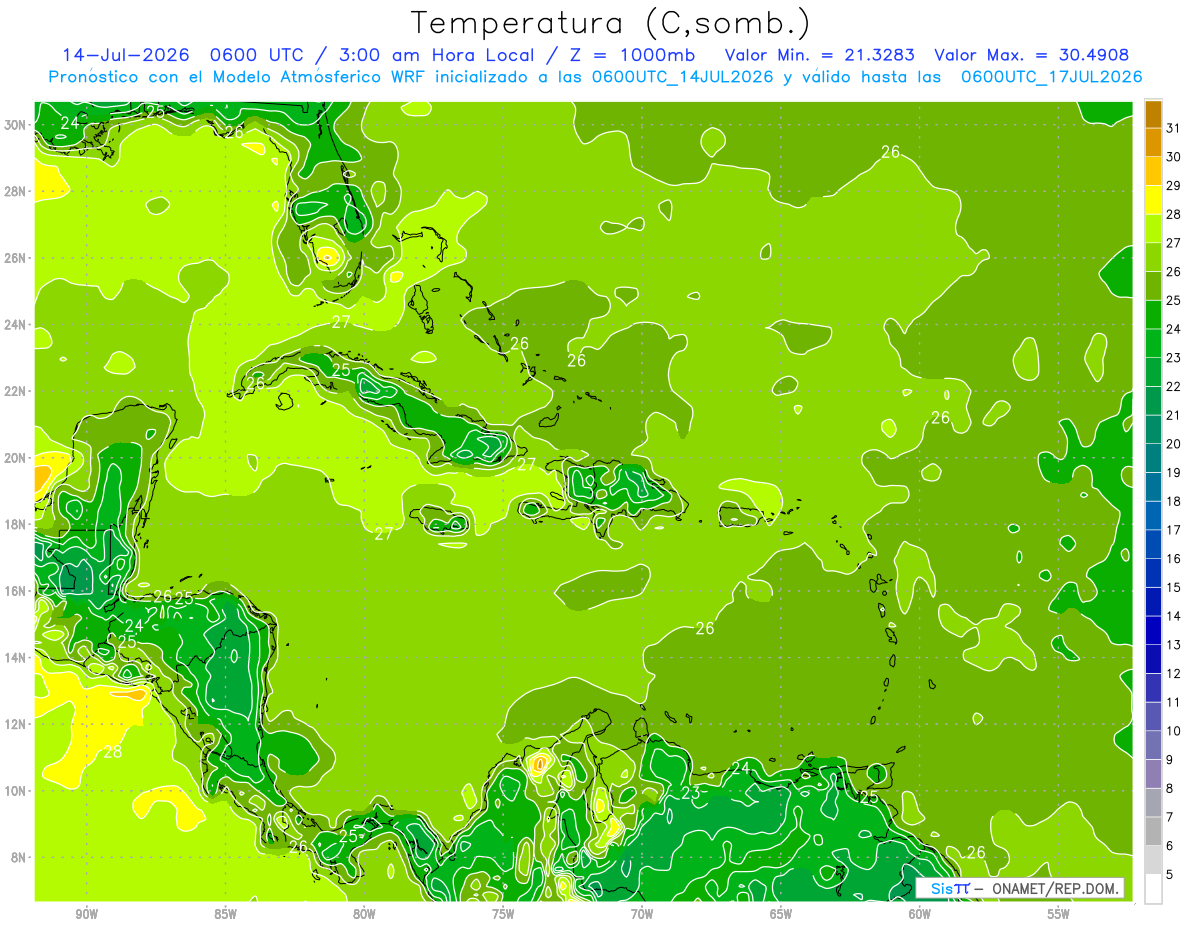Click the 90W longitude axis label

click(x=86, y=914)
